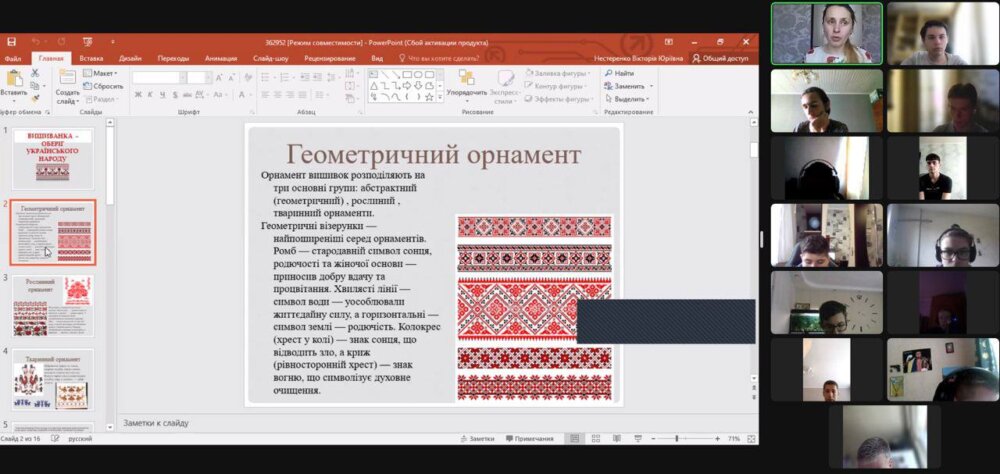Click the Copy icon

click(34, 85)
